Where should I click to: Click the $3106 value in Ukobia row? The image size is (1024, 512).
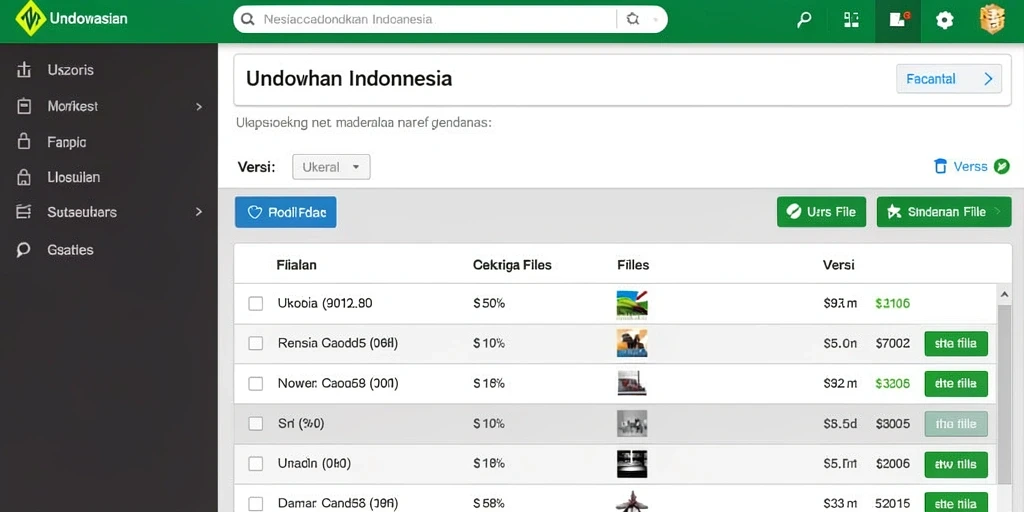[x=892, y=304]
